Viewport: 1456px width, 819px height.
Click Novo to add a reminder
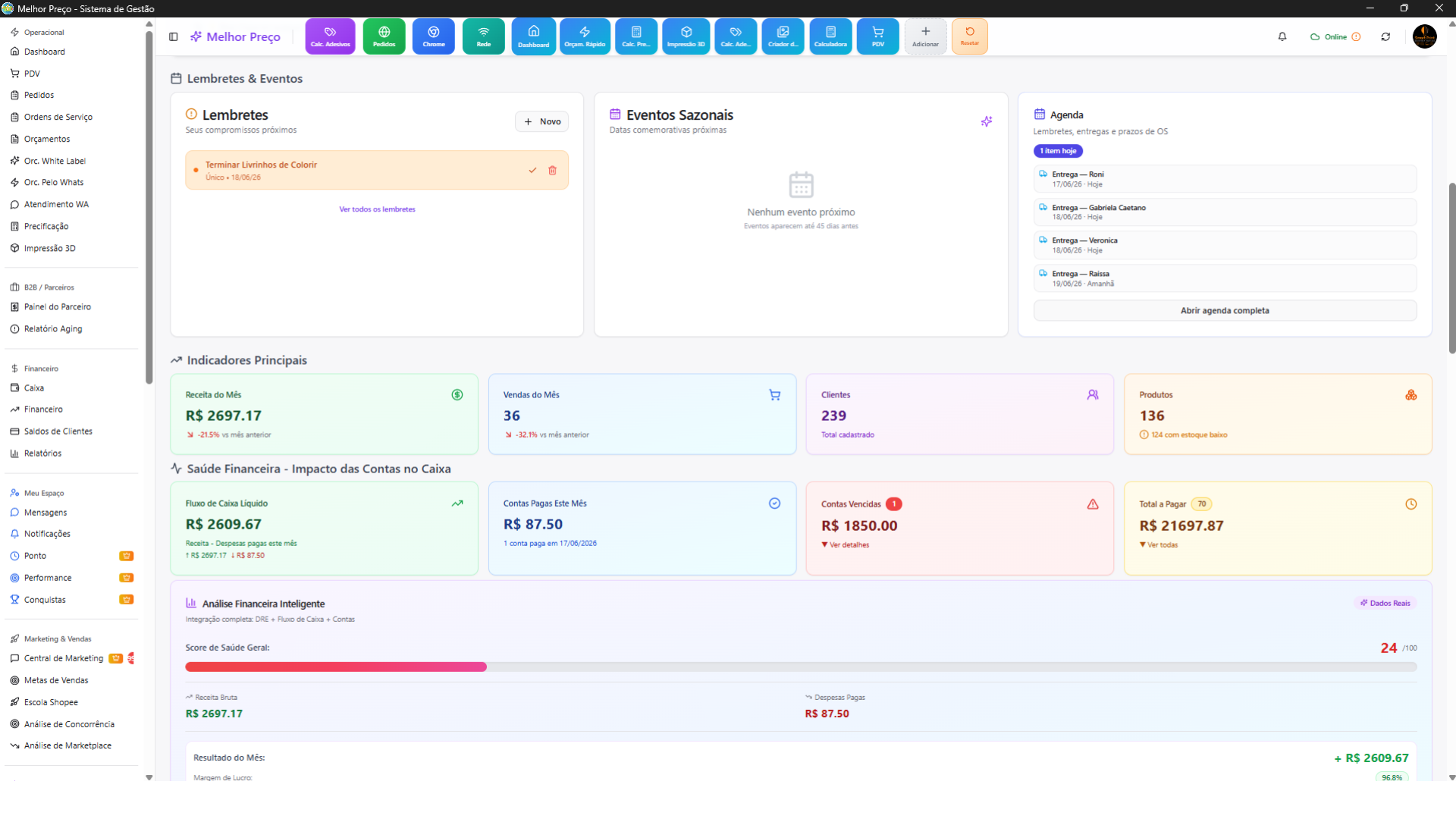click(542, 121)
